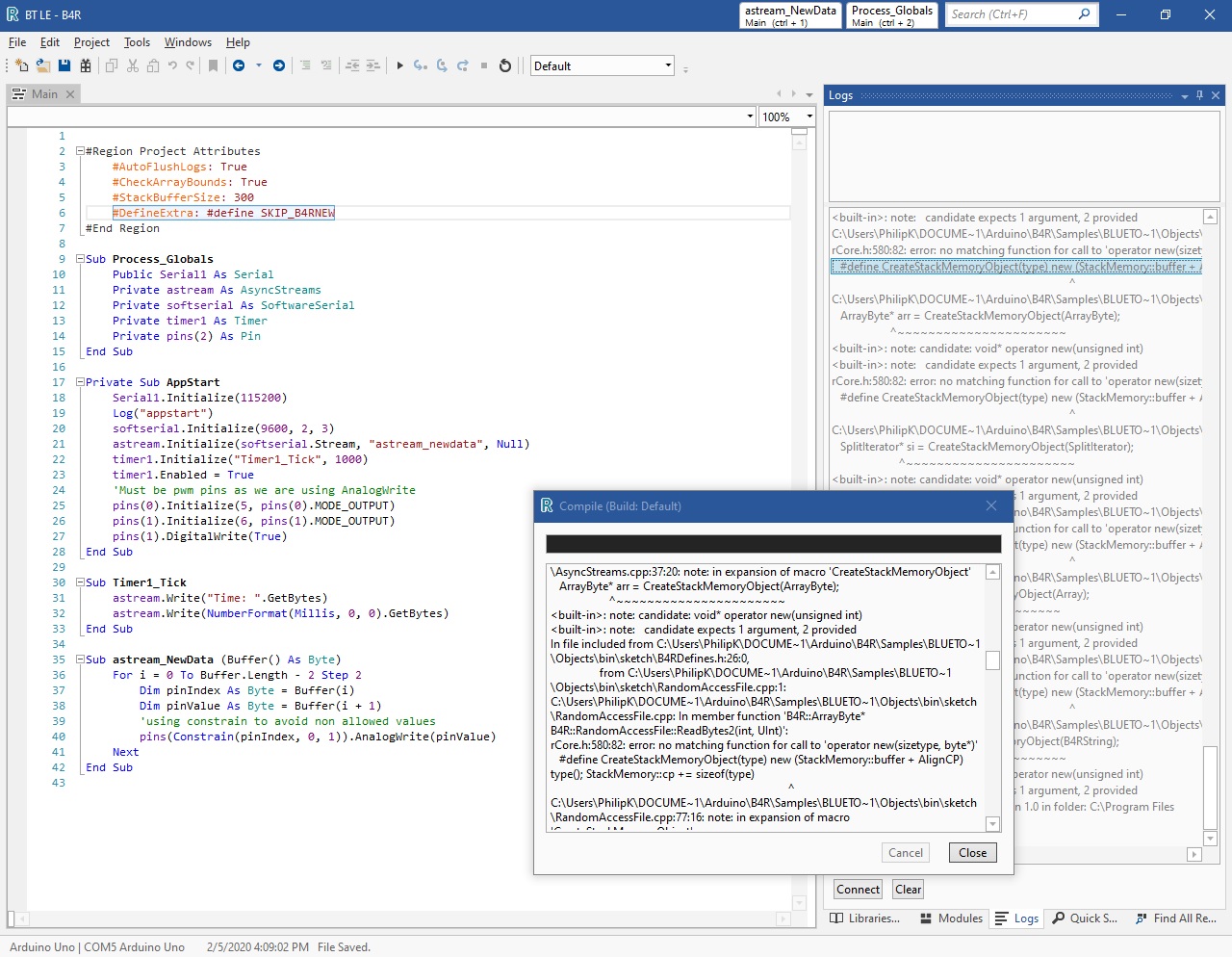Click the Save icon in toolbar
This screenshot has width=1232, height=957.
point(64,65)
